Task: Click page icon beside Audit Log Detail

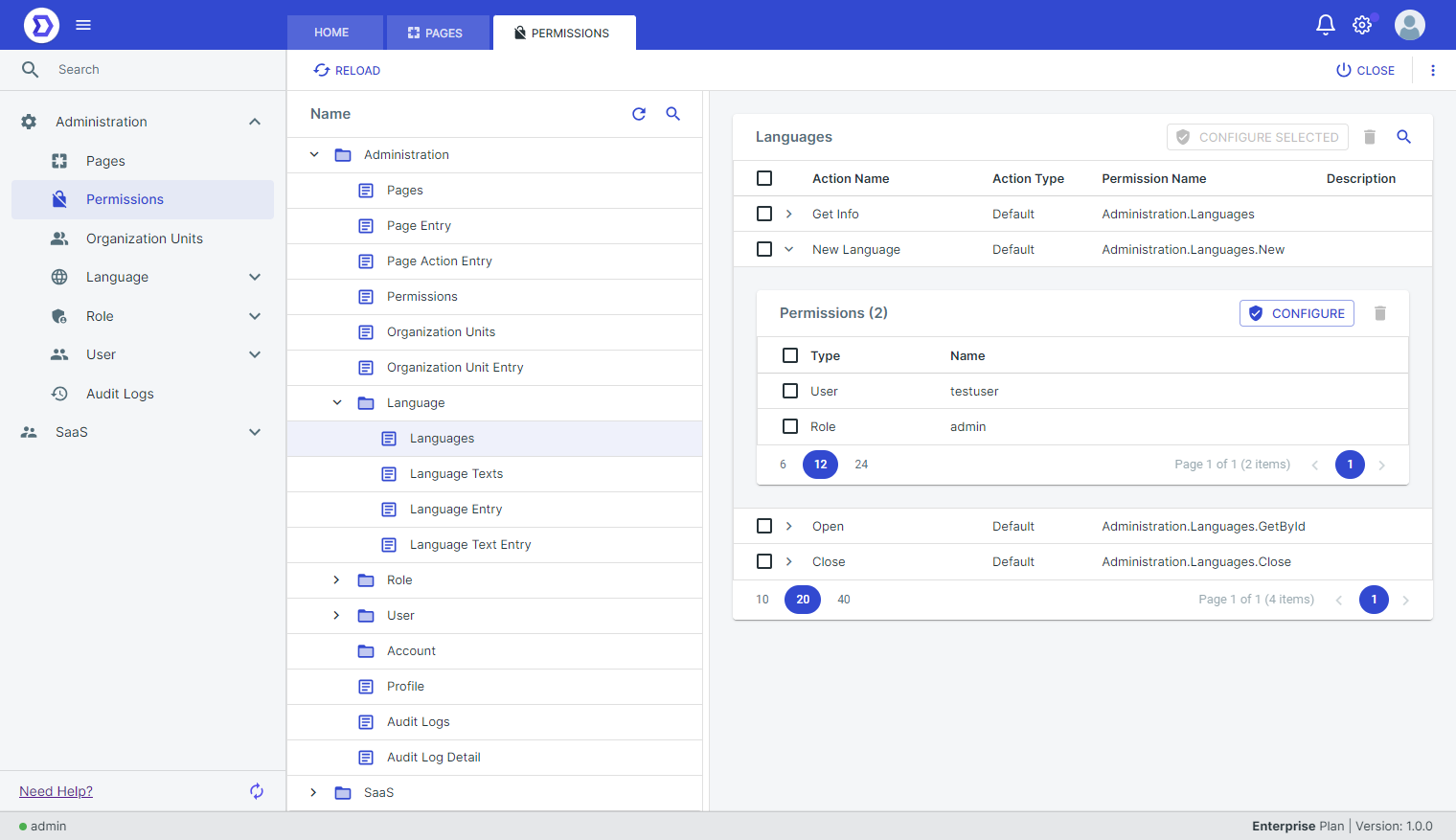Action: point(366,758)
